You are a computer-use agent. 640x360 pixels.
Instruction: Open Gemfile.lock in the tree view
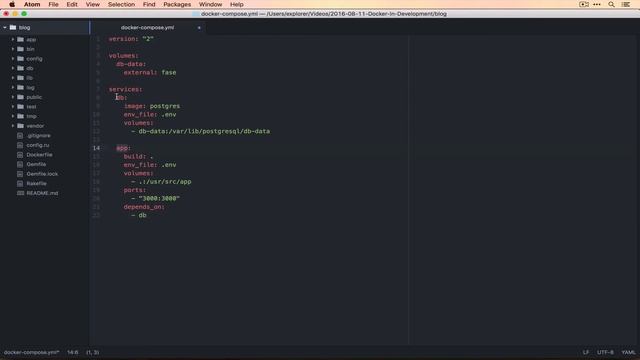(x=42, y=174)
